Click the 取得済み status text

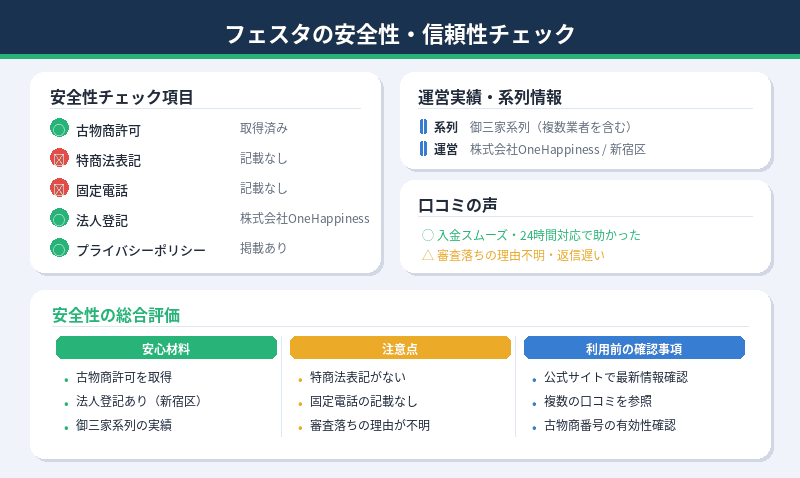[264, 128]
